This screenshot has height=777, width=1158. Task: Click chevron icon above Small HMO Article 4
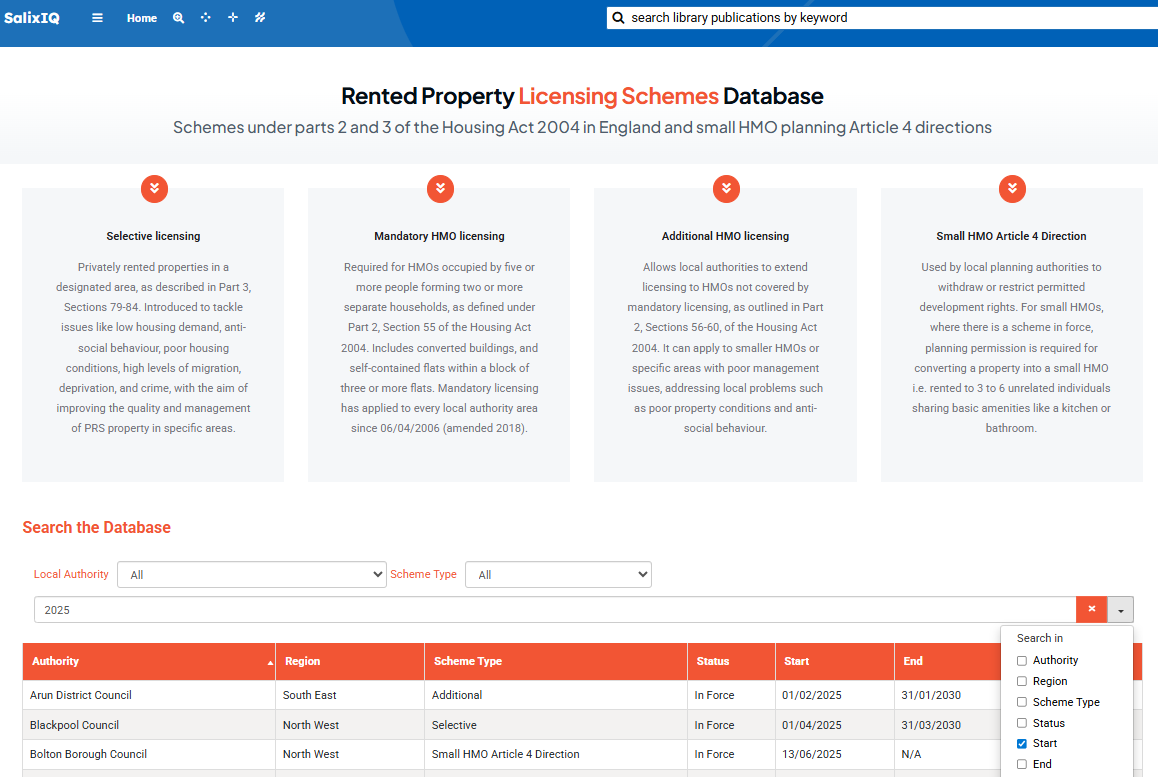1012,188
